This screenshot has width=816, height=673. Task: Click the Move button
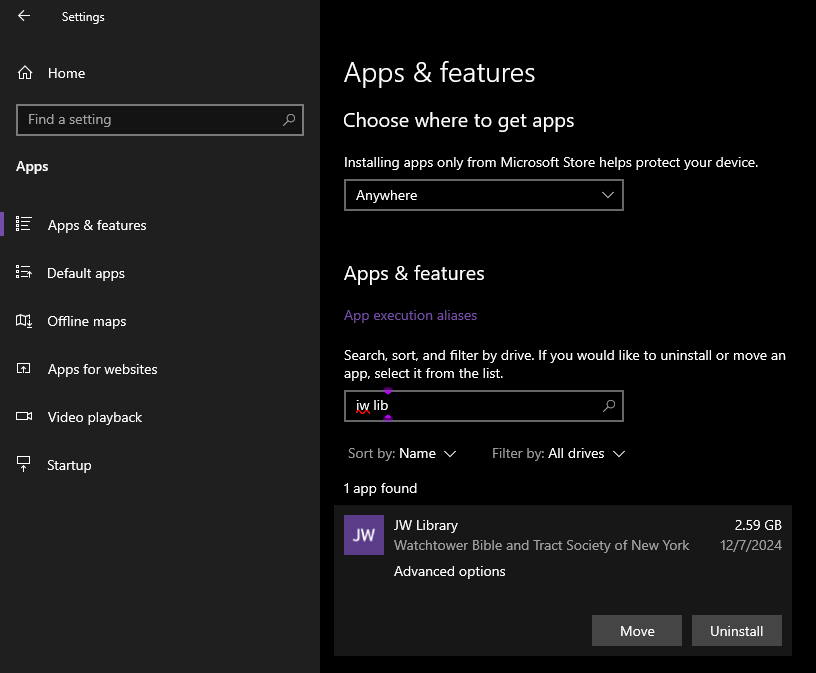click(637, 631)
